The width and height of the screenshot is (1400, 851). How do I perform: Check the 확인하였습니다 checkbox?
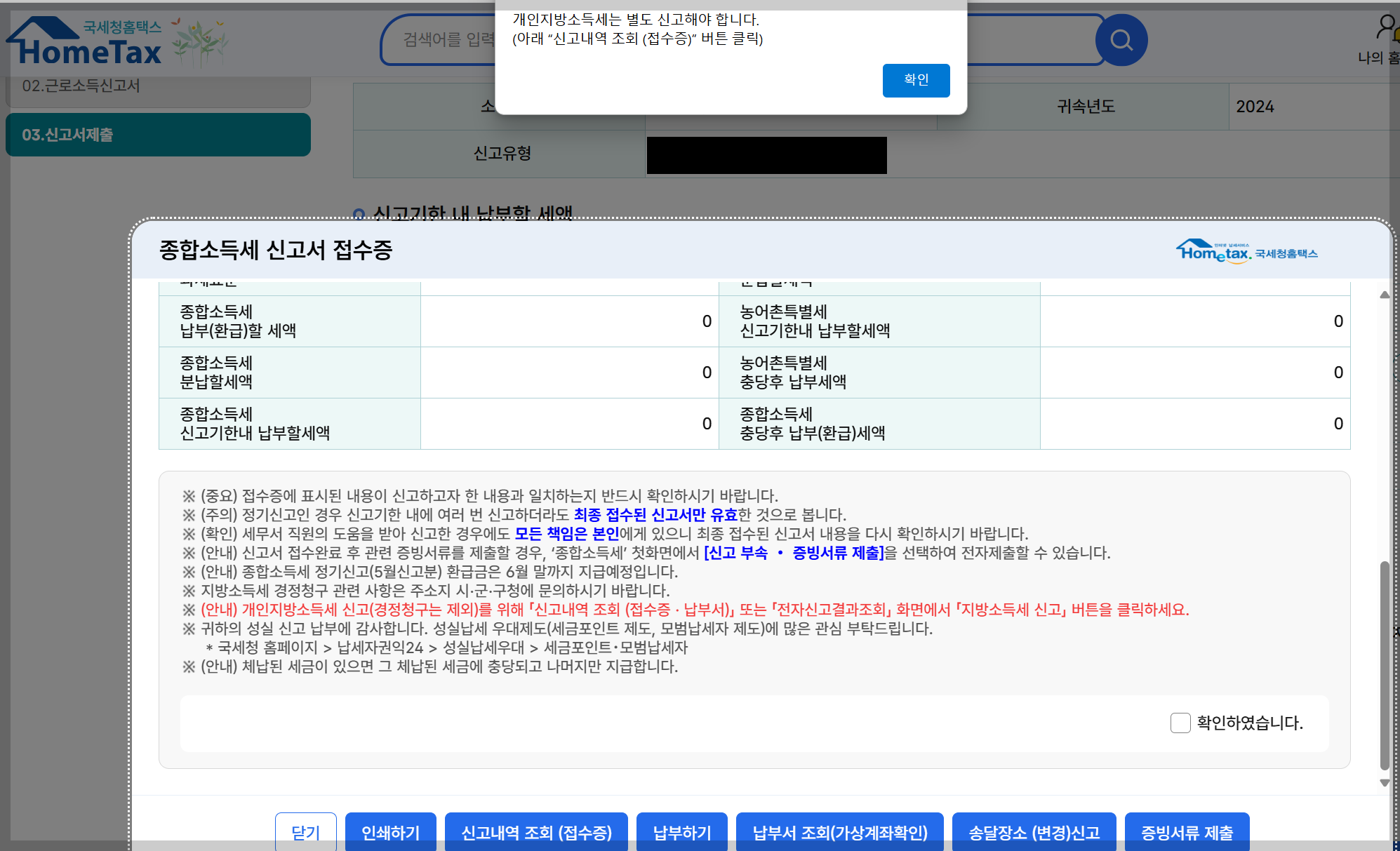[1180, 723]
